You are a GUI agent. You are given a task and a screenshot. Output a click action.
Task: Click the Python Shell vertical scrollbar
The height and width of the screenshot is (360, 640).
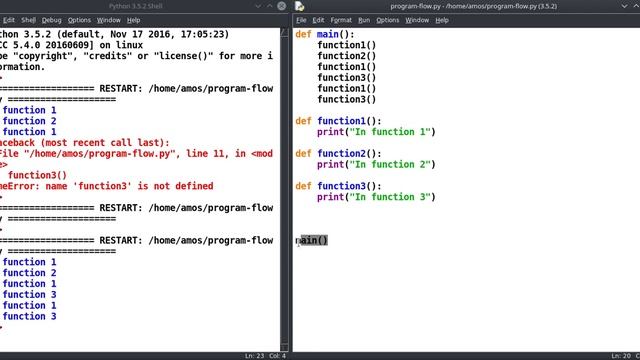tap(284, 190)
